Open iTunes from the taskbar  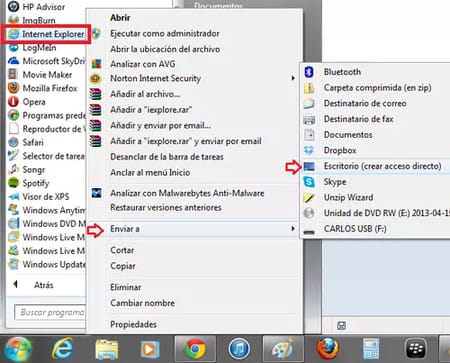(239, 349)
